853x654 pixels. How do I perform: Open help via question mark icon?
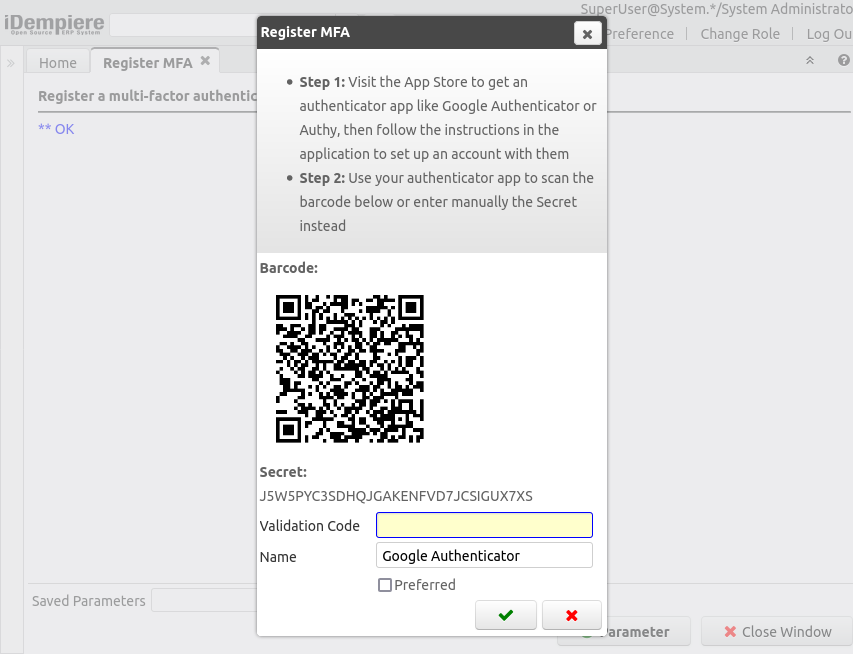point(843,60)
